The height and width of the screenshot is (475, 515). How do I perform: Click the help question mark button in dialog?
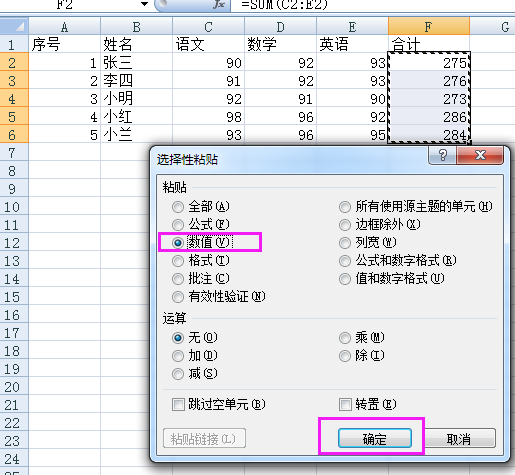pos(443,155)
